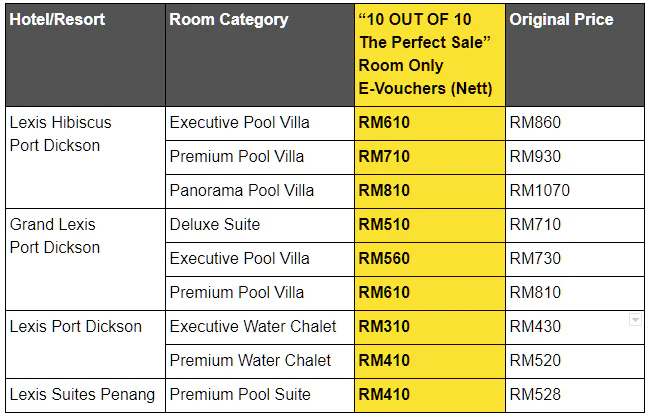Select the Room Category header cell

point(260,55)
